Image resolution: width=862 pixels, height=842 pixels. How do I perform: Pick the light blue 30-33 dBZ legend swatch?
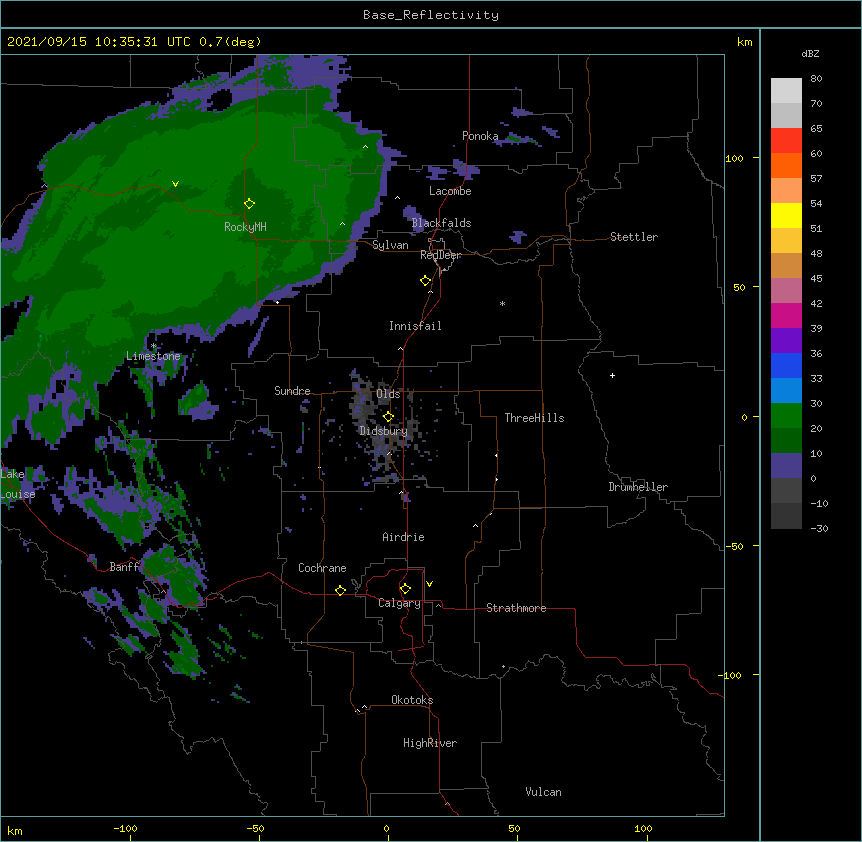(786, 390)
